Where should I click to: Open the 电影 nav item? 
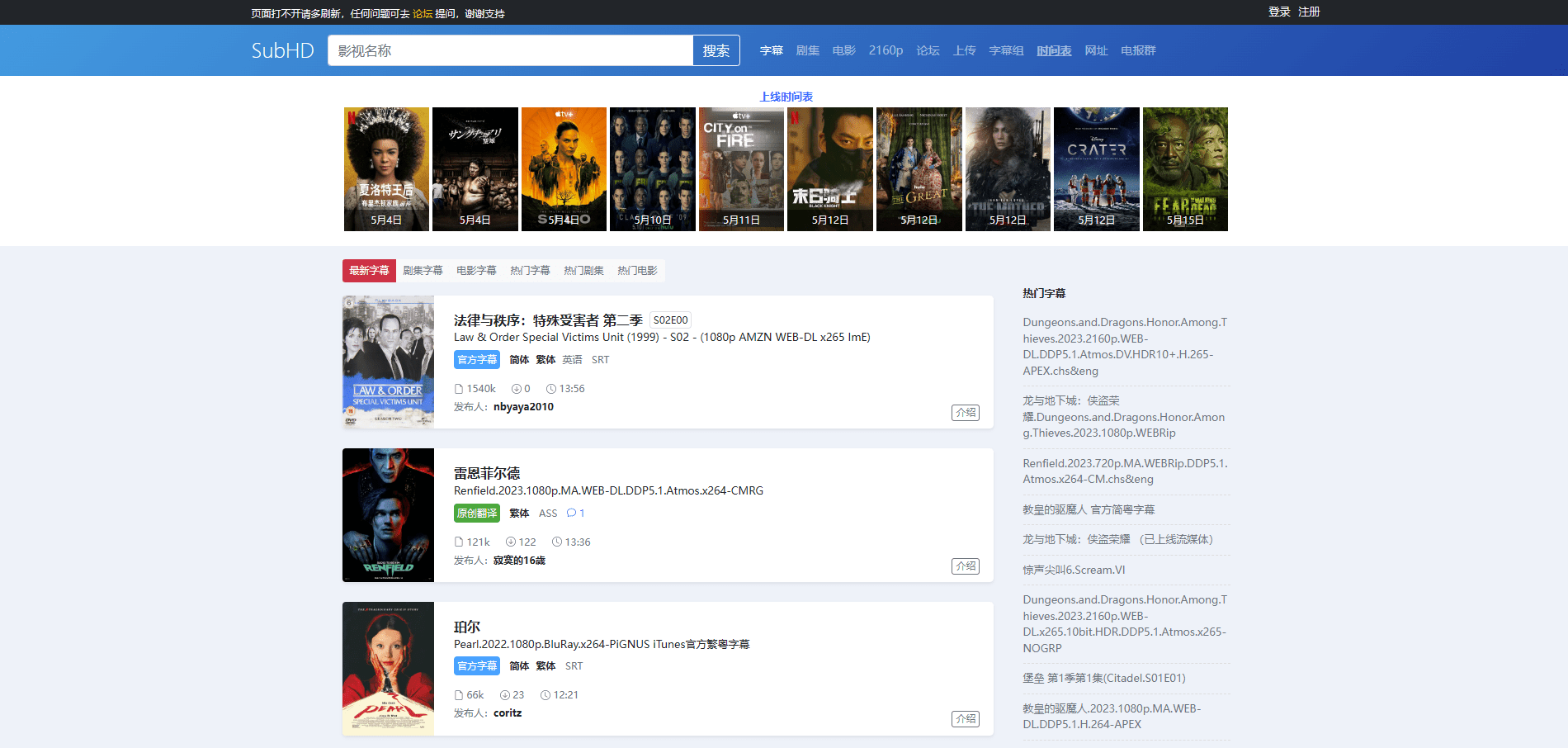pyautogui.click(x=844, y=50)
